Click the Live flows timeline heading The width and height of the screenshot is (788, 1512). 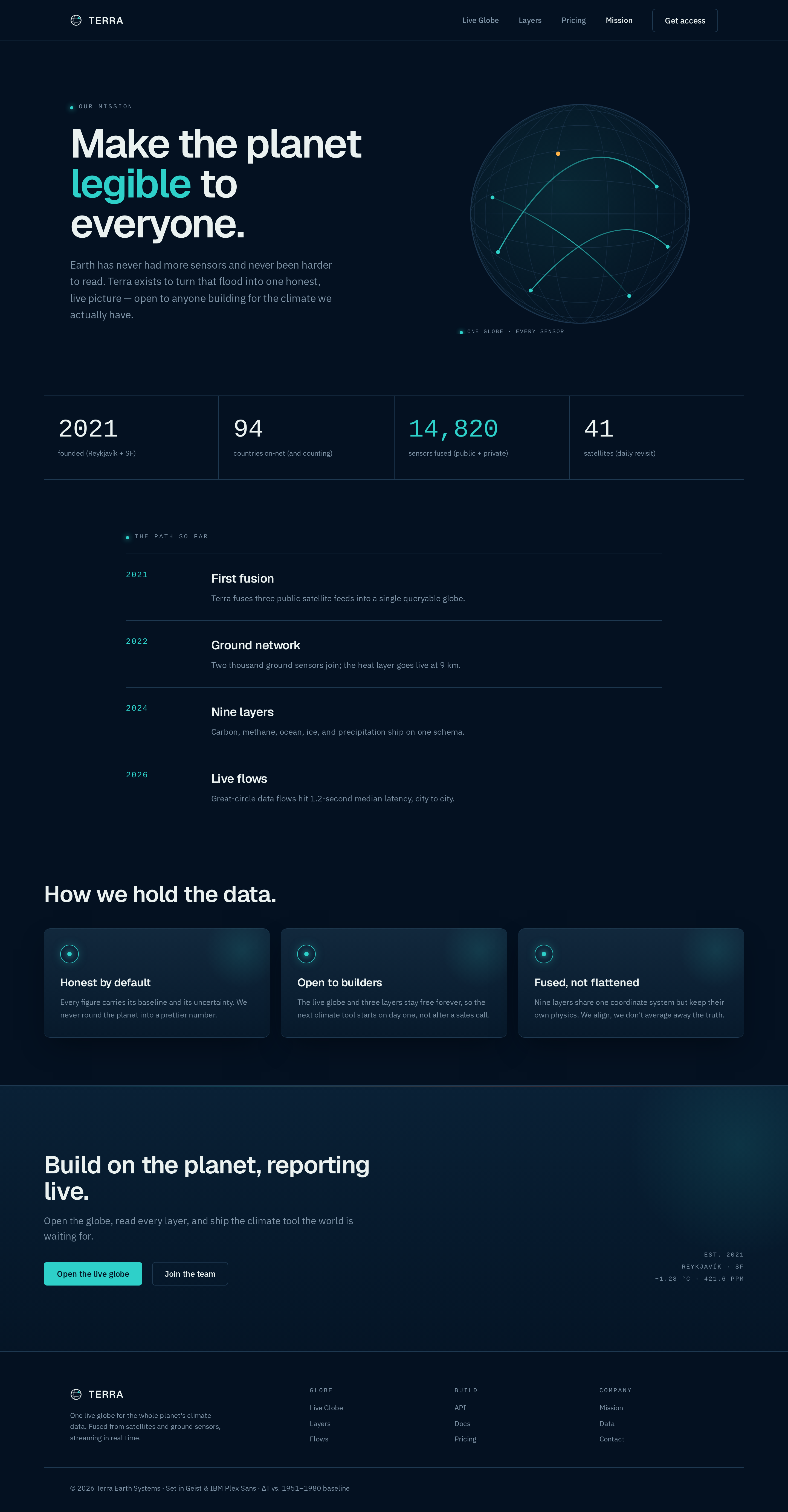tap(239, 778)
